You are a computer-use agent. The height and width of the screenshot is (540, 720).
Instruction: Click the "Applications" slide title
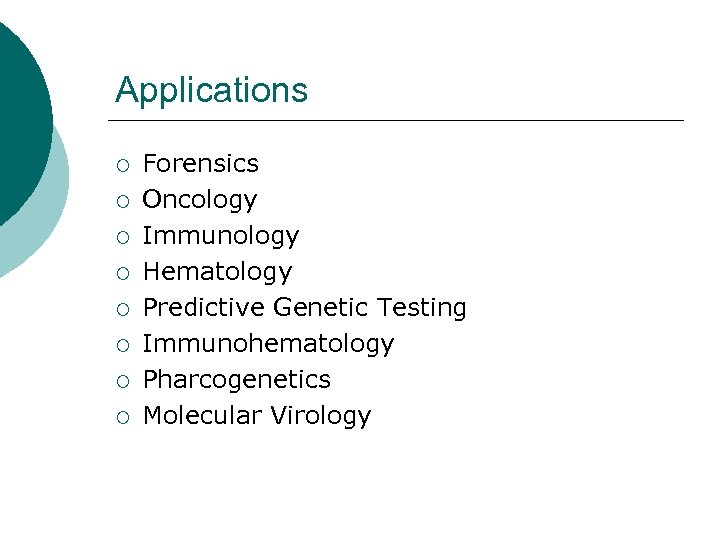pyautogui.click(x=211, y=91)
